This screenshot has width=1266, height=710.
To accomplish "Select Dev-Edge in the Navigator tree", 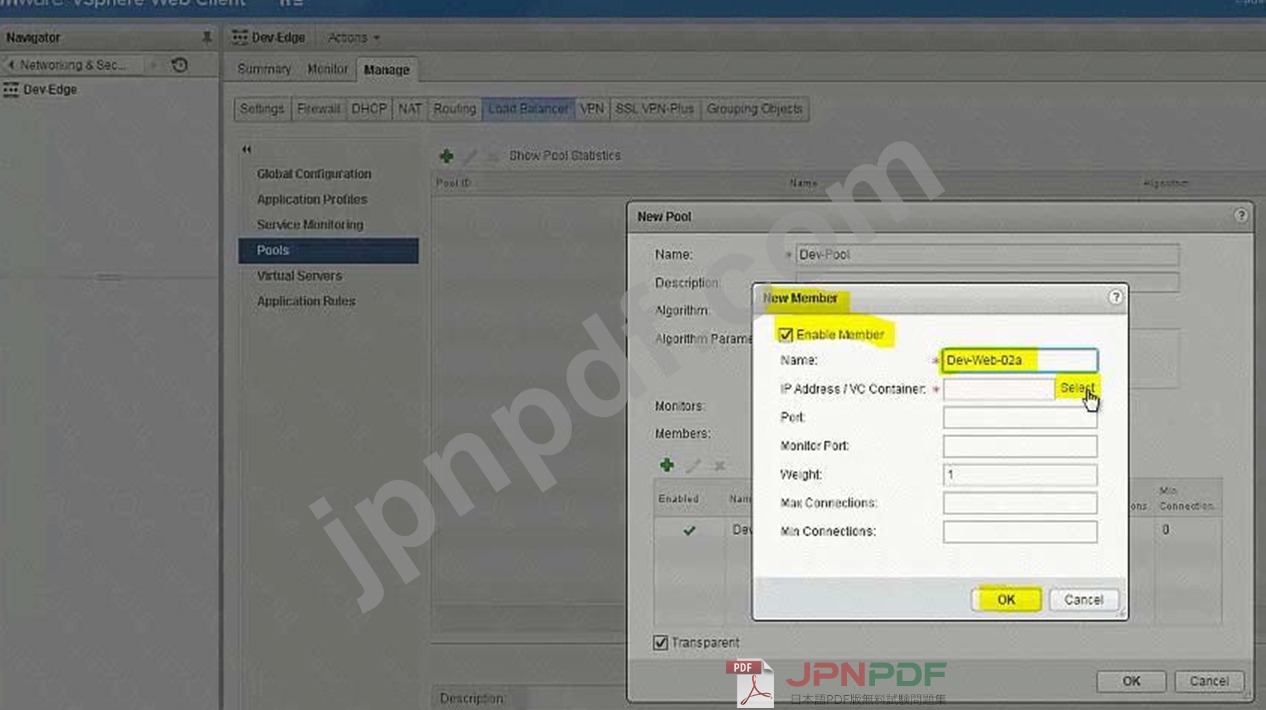I will tap(50, 89).
